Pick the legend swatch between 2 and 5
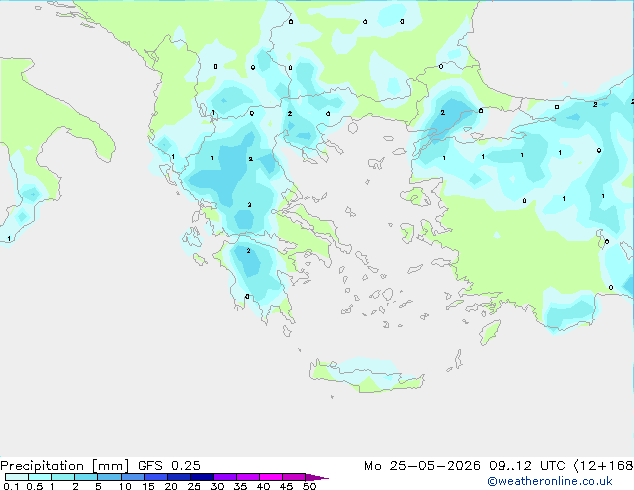Viewport: 634px width, 490px height. pyautogui.click(x=86, y=477)
